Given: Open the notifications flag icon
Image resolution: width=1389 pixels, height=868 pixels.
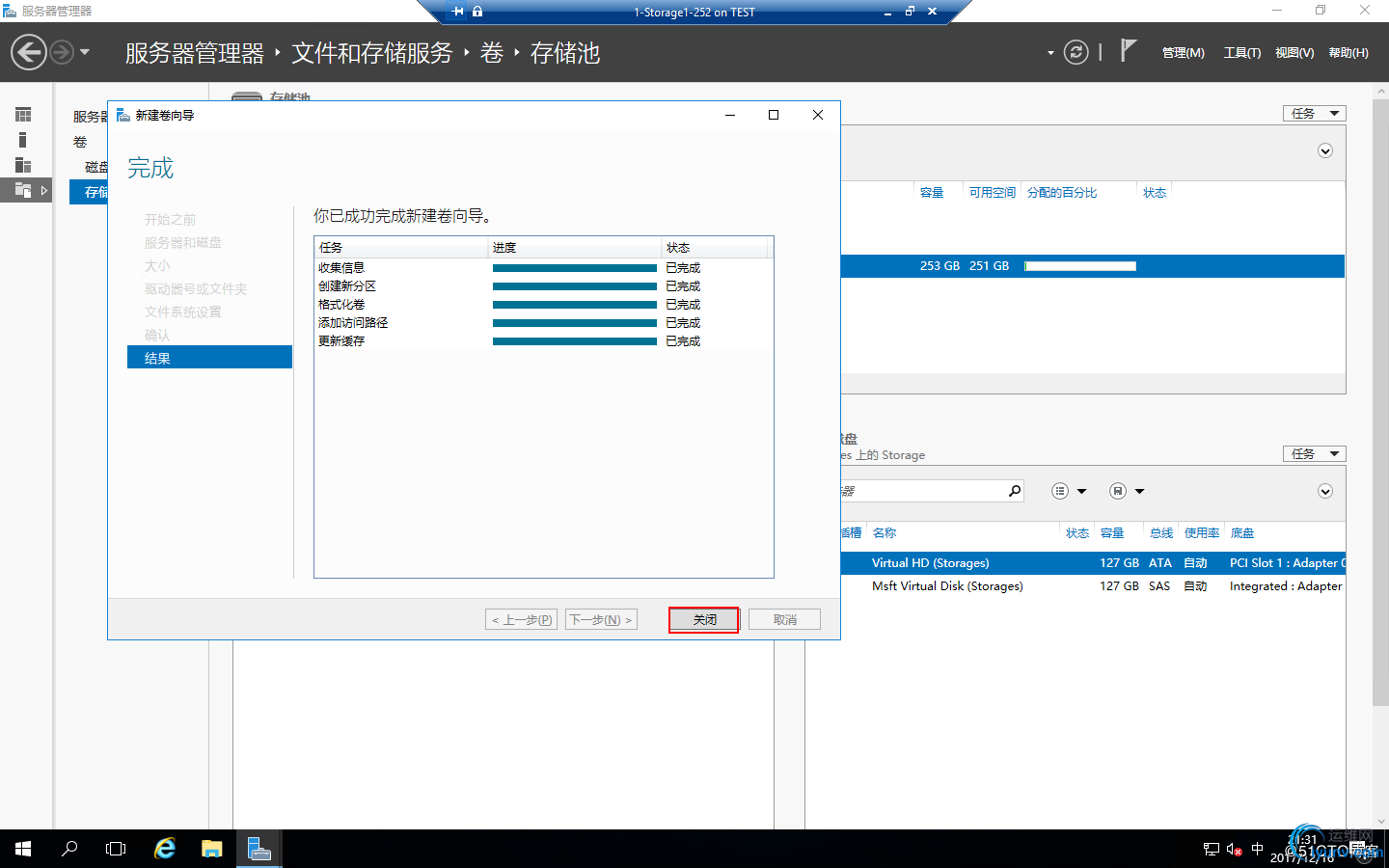Looking at the screenshot, I should (1128, 50).
